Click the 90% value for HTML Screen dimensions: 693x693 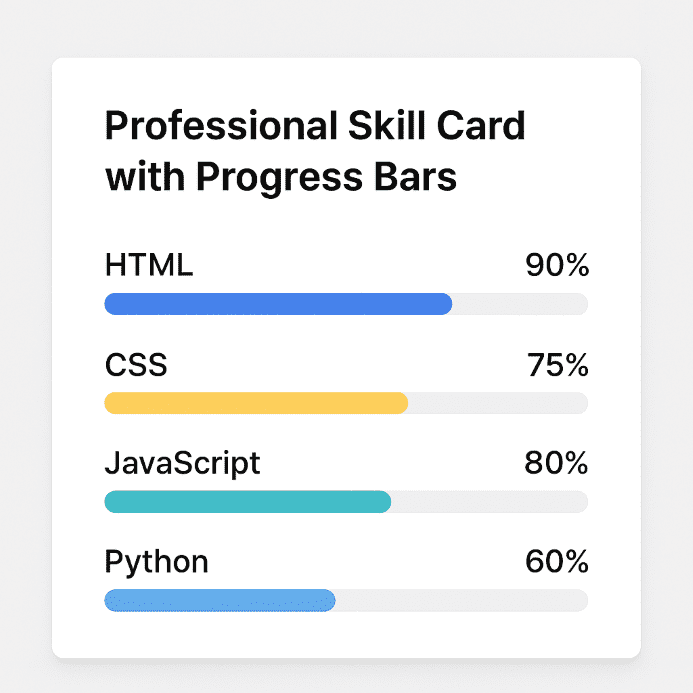(557, 266)
